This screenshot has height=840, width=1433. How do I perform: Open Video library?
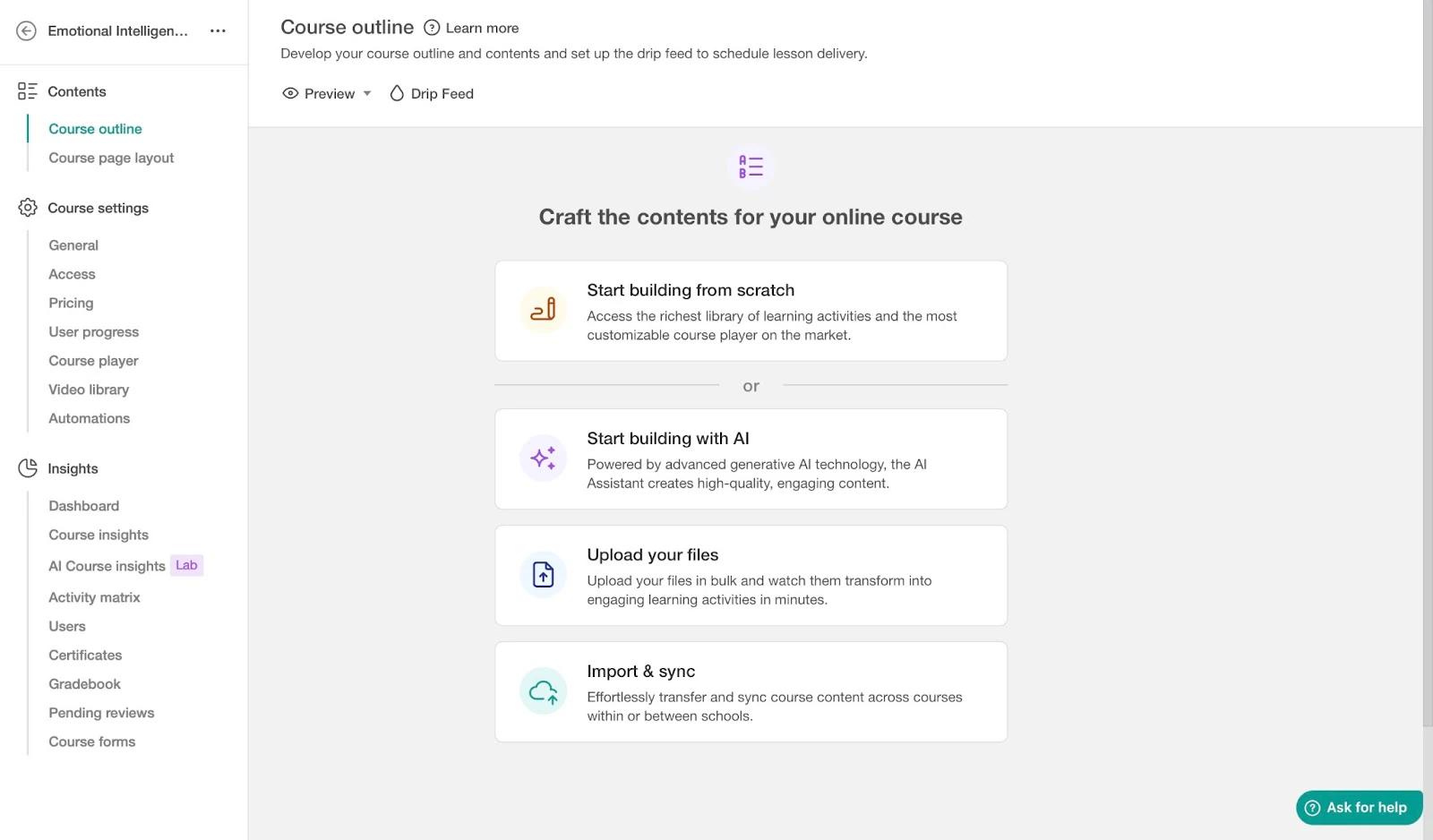89,390
